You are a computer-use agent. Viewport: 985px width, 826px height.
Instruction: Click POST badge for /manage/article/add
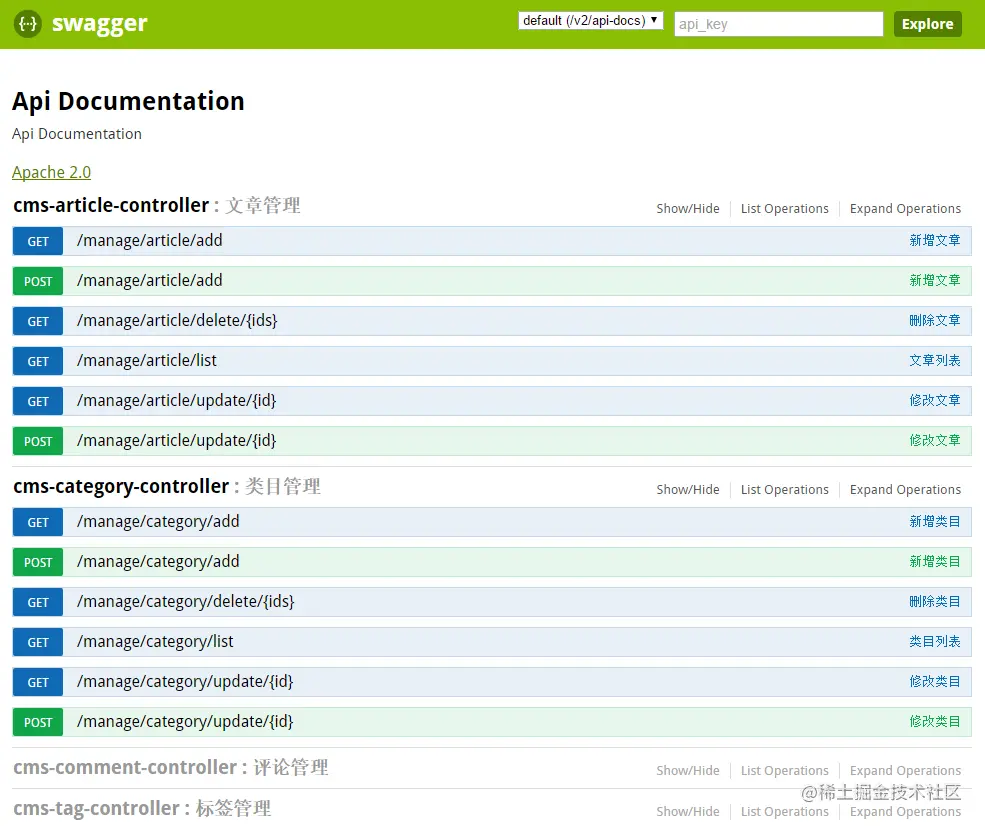coord(38,281)
